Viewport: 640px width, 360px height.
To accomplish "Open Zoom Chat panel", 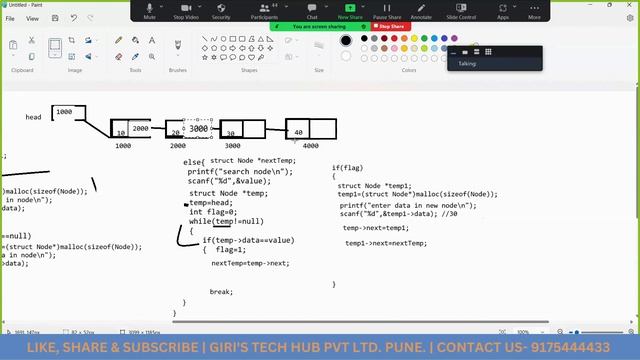I will pos(312,11).
